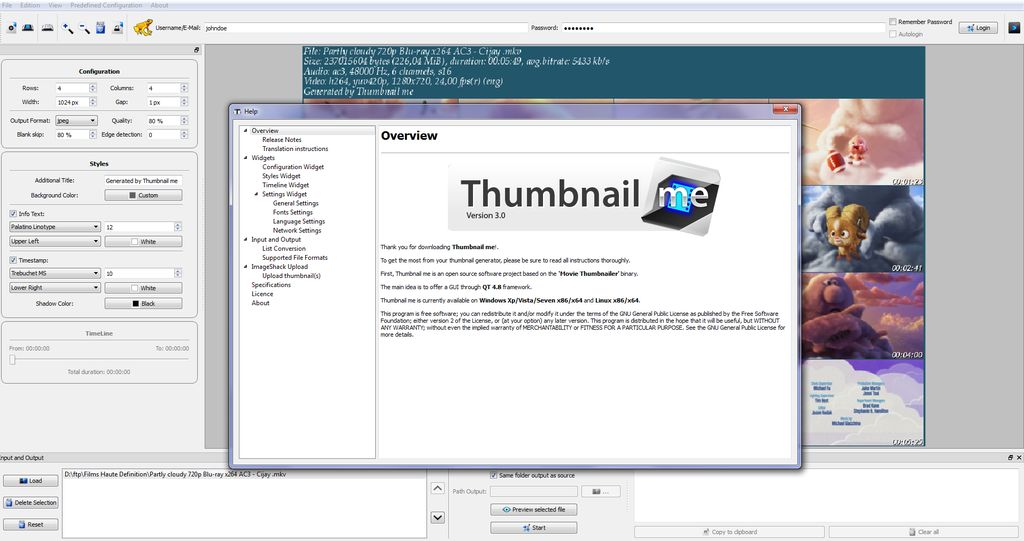Collapse the ImageShack Upload tree node arrow
The height and width of the screenshot is (541, 1024).
246,267
